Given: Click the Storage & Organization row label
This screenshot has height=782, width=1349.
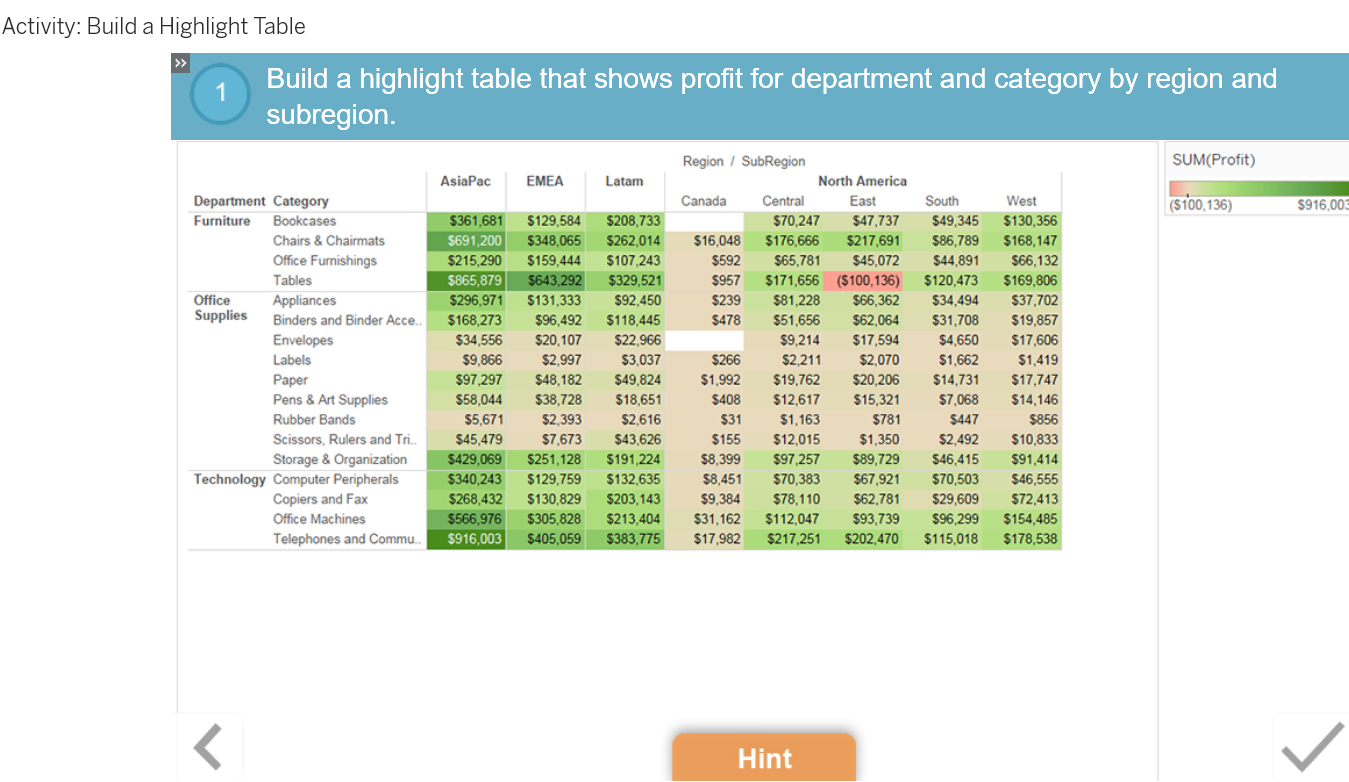Looking at the screenshot, I should tap(340, 460).
